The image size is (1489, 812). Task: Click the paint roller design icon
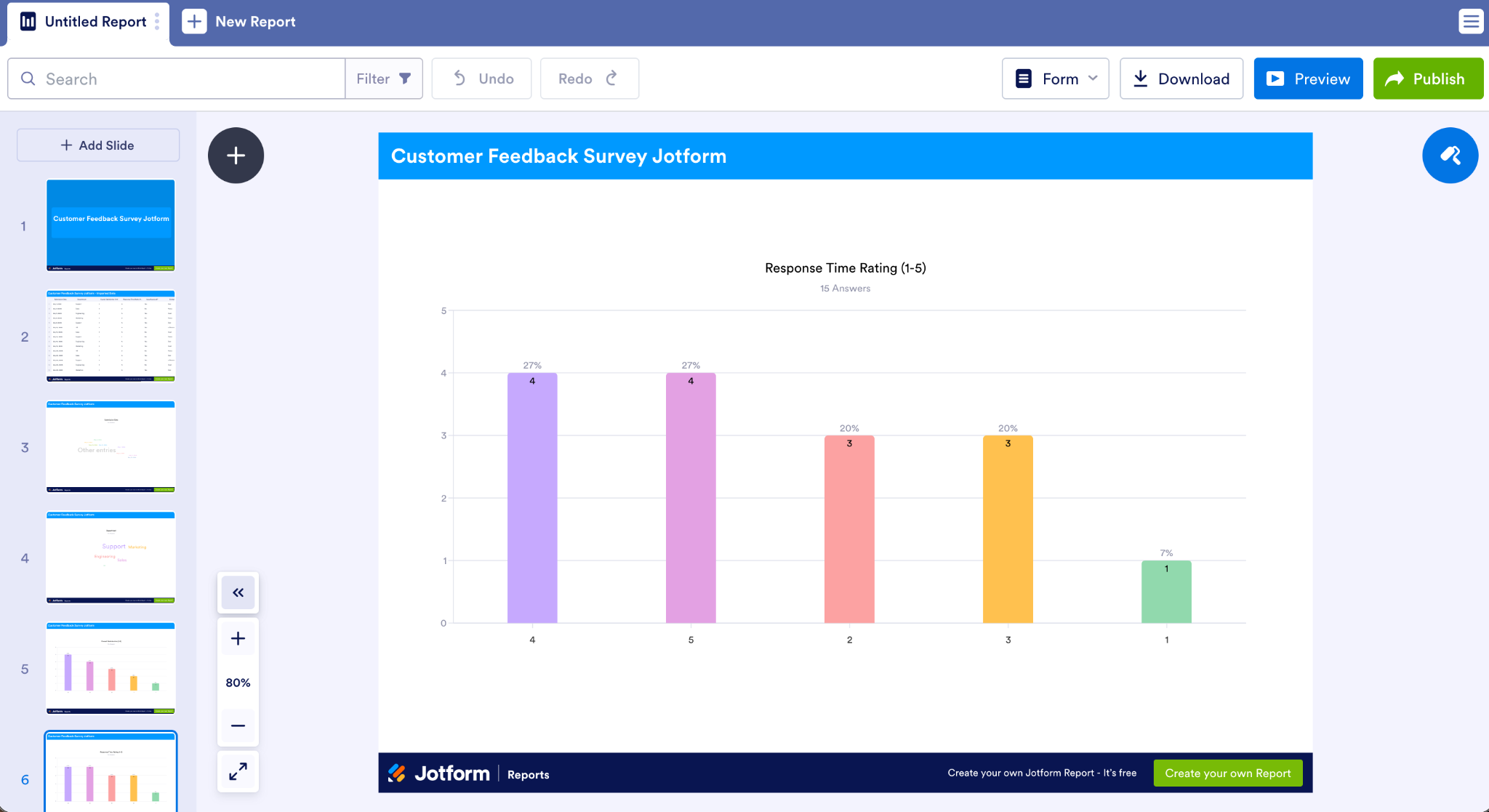click(1450, 156)
